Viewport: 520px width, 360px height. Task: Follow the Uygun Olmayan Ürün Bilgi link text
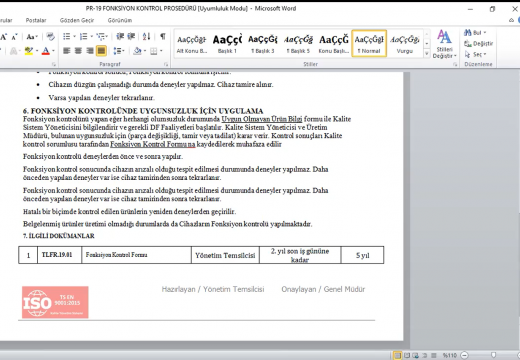click(262, 119)
